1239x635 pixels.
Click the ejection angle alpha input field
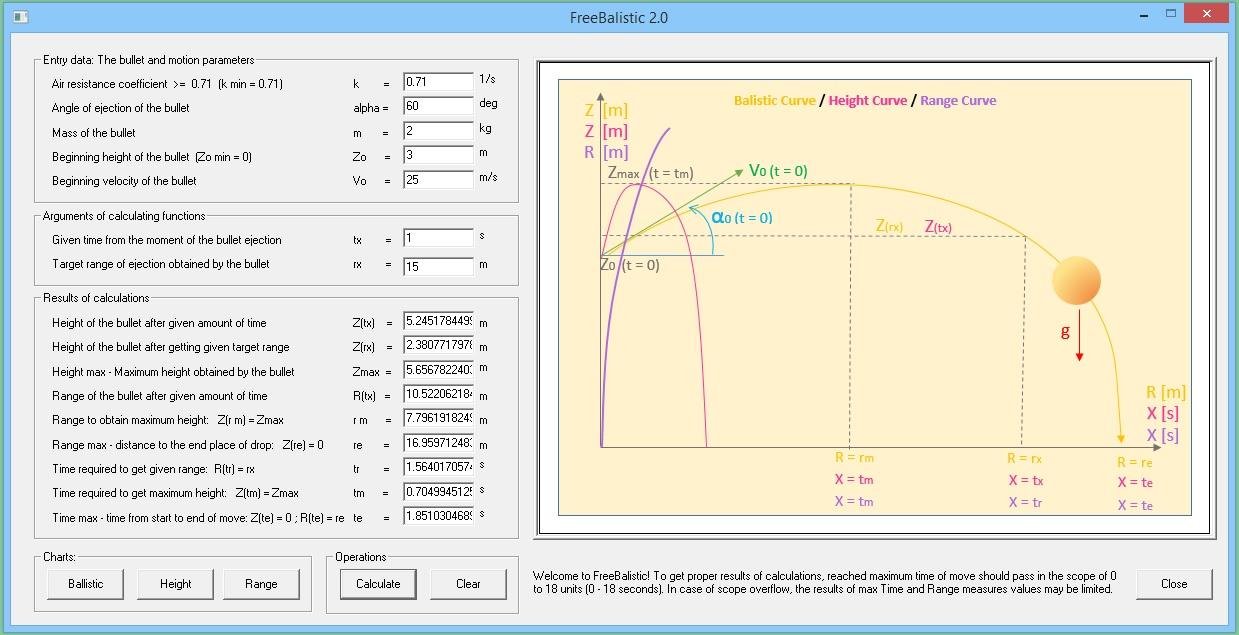[x=436, y=106]
